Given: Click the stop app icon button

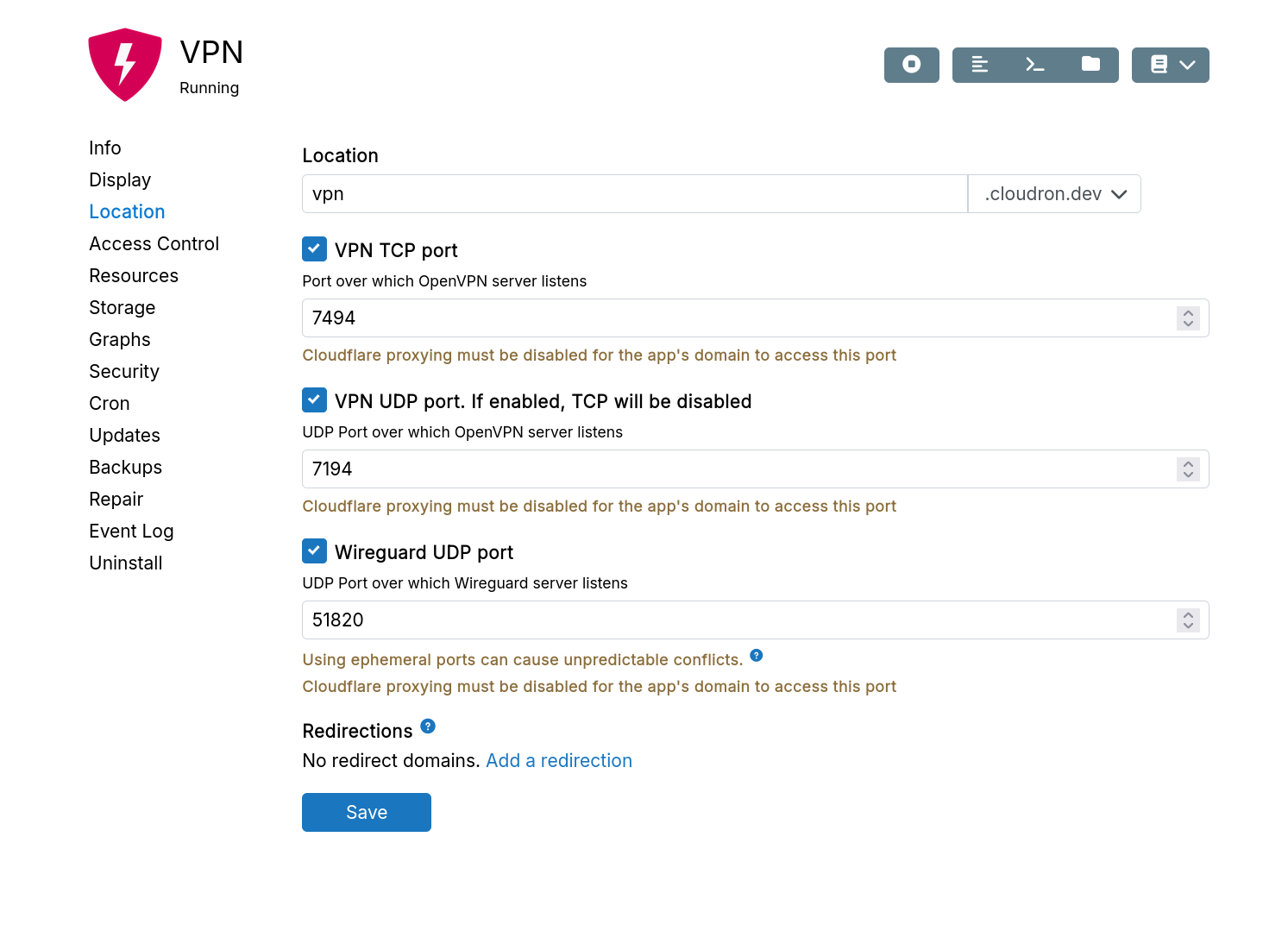Looking at the screenshot, I should (x=911, y=65).
